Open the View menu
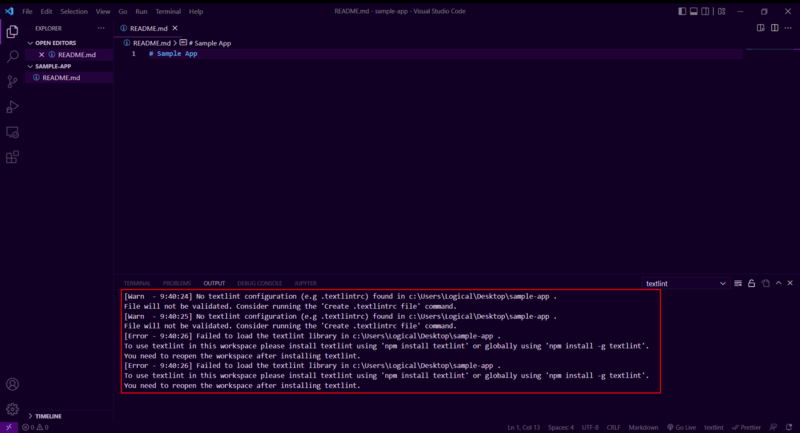The image size is (800, 433). click(103, 11)
